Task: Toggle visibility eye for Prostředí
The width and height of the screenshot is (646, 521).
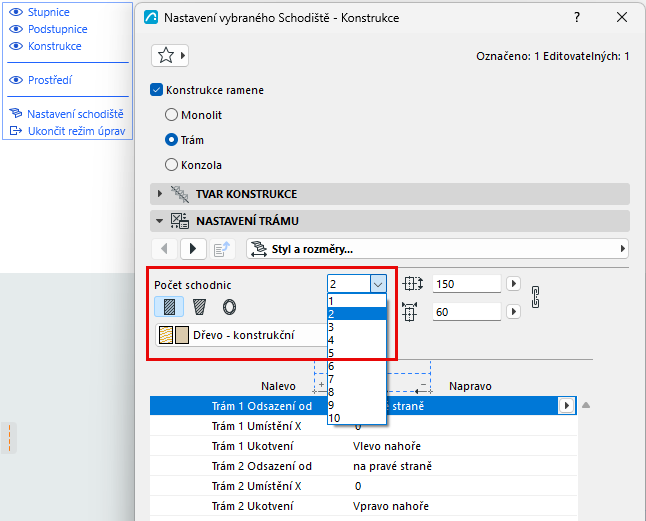Action: (16, 80)
